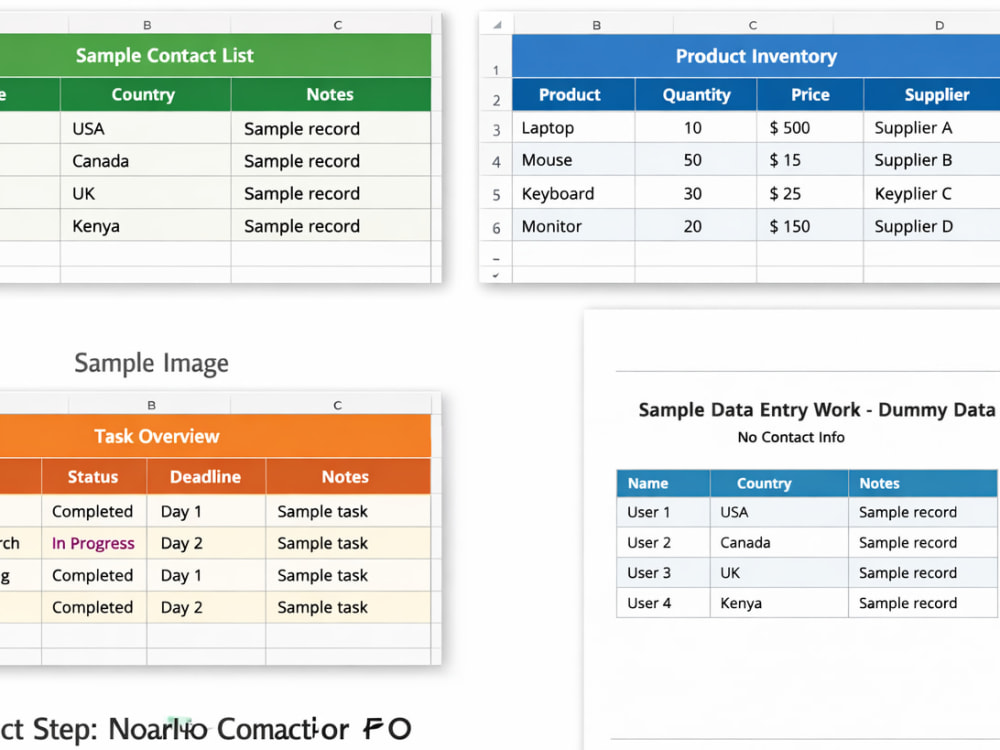1000x750 pixels.
Task: Select row header 3 in Product Inventory sheet
Action: [496, 130]
